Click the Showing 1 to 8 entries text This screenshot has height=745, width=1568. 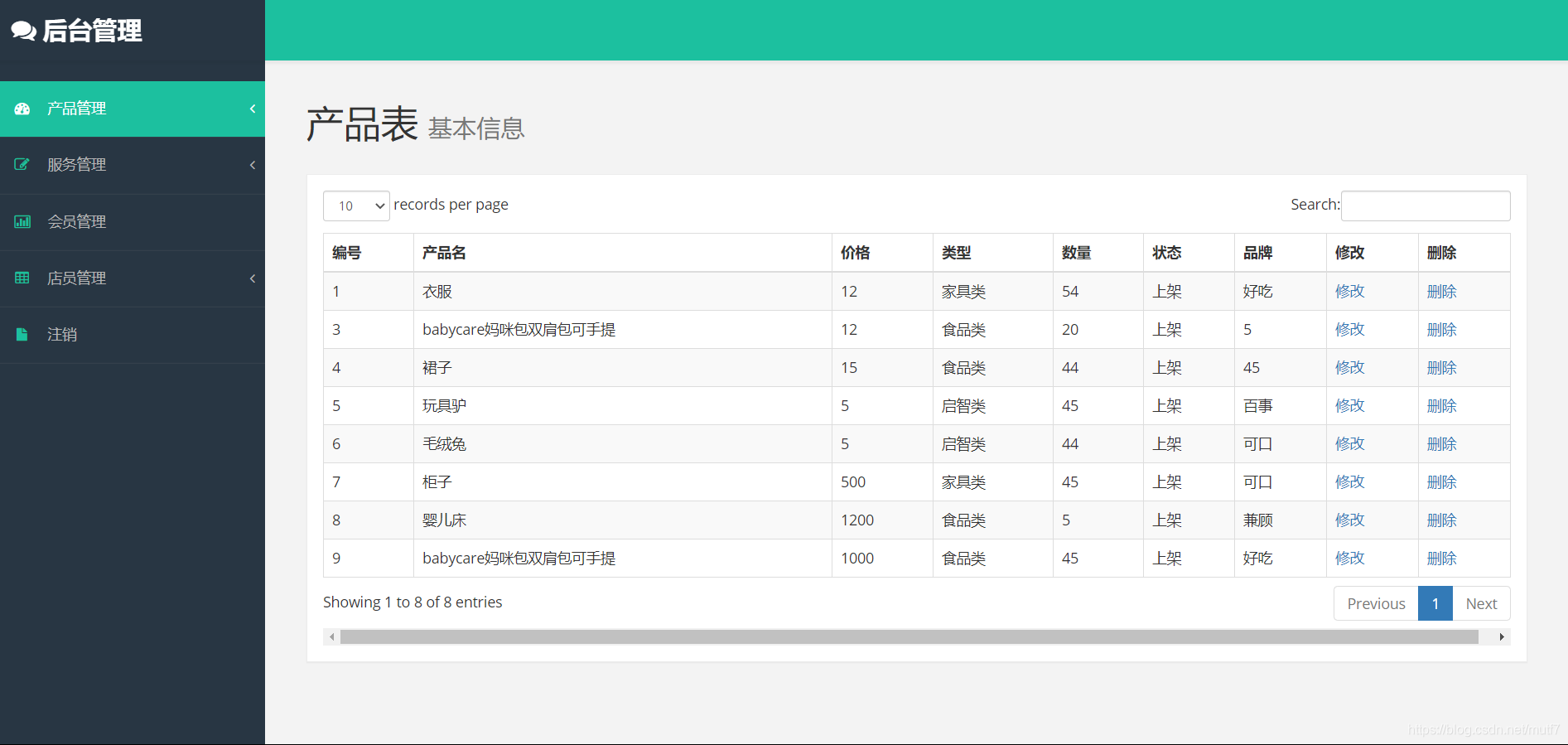[x=413, y=602]
